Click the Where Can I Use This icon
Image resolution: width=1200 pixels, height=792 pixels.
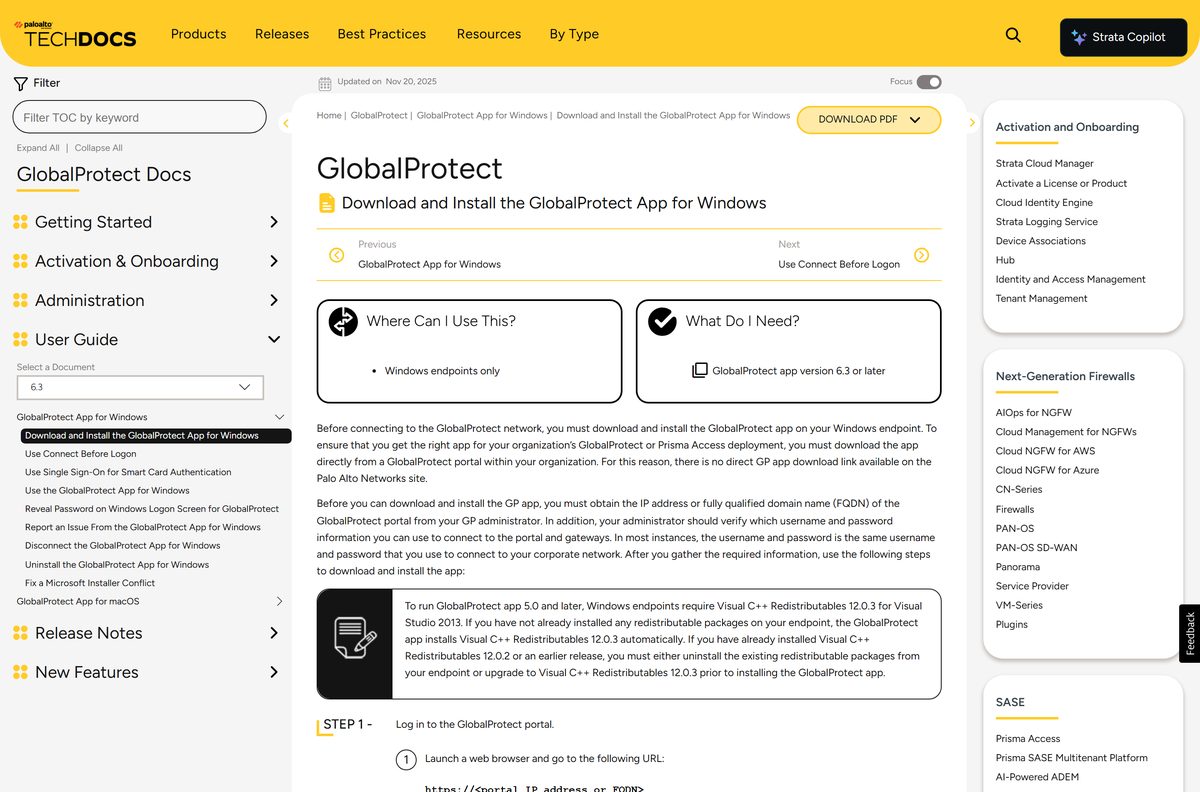coord(343,321)
